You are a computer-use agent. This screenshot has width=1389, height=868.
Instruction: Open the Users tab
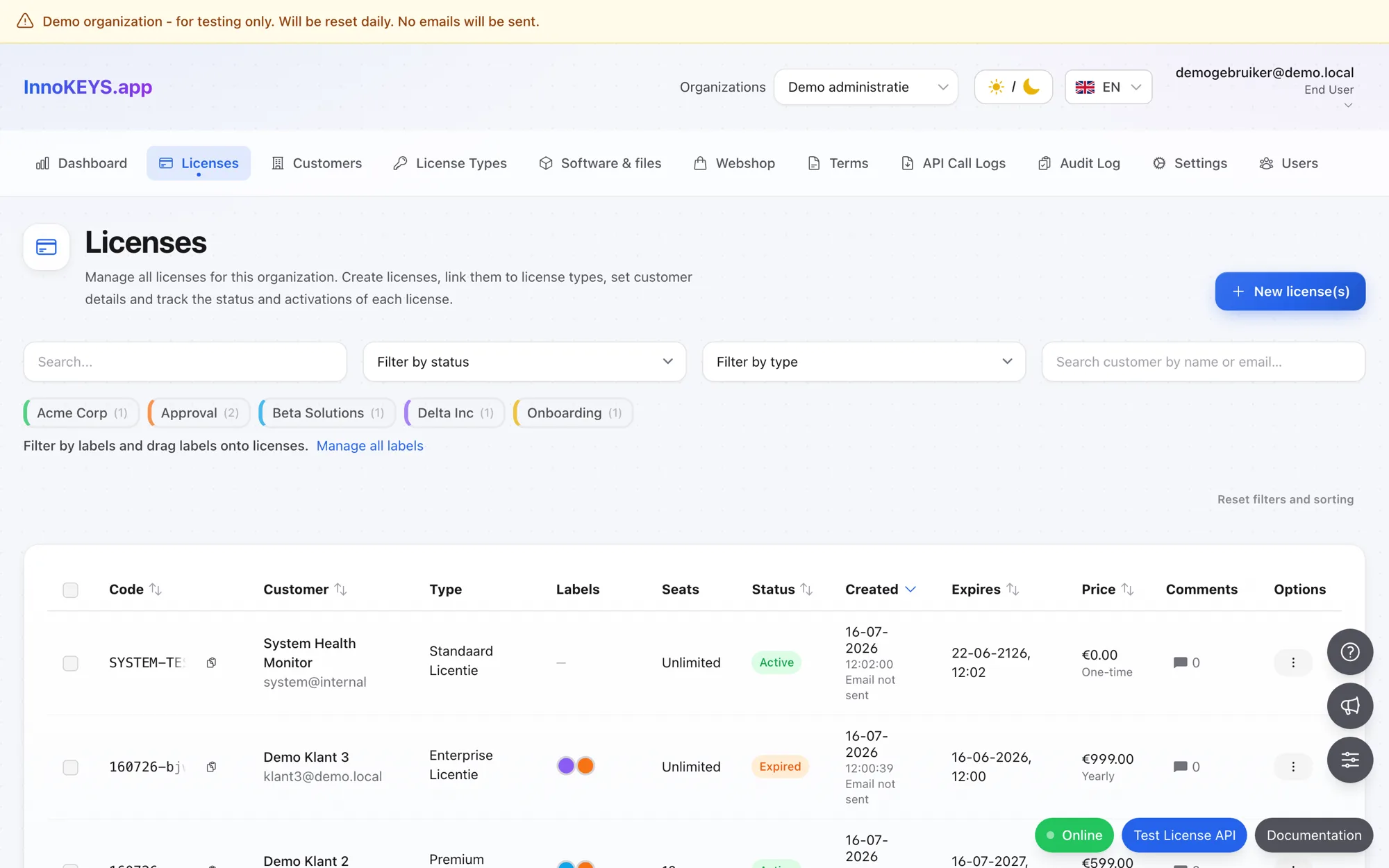(1289, 163)
